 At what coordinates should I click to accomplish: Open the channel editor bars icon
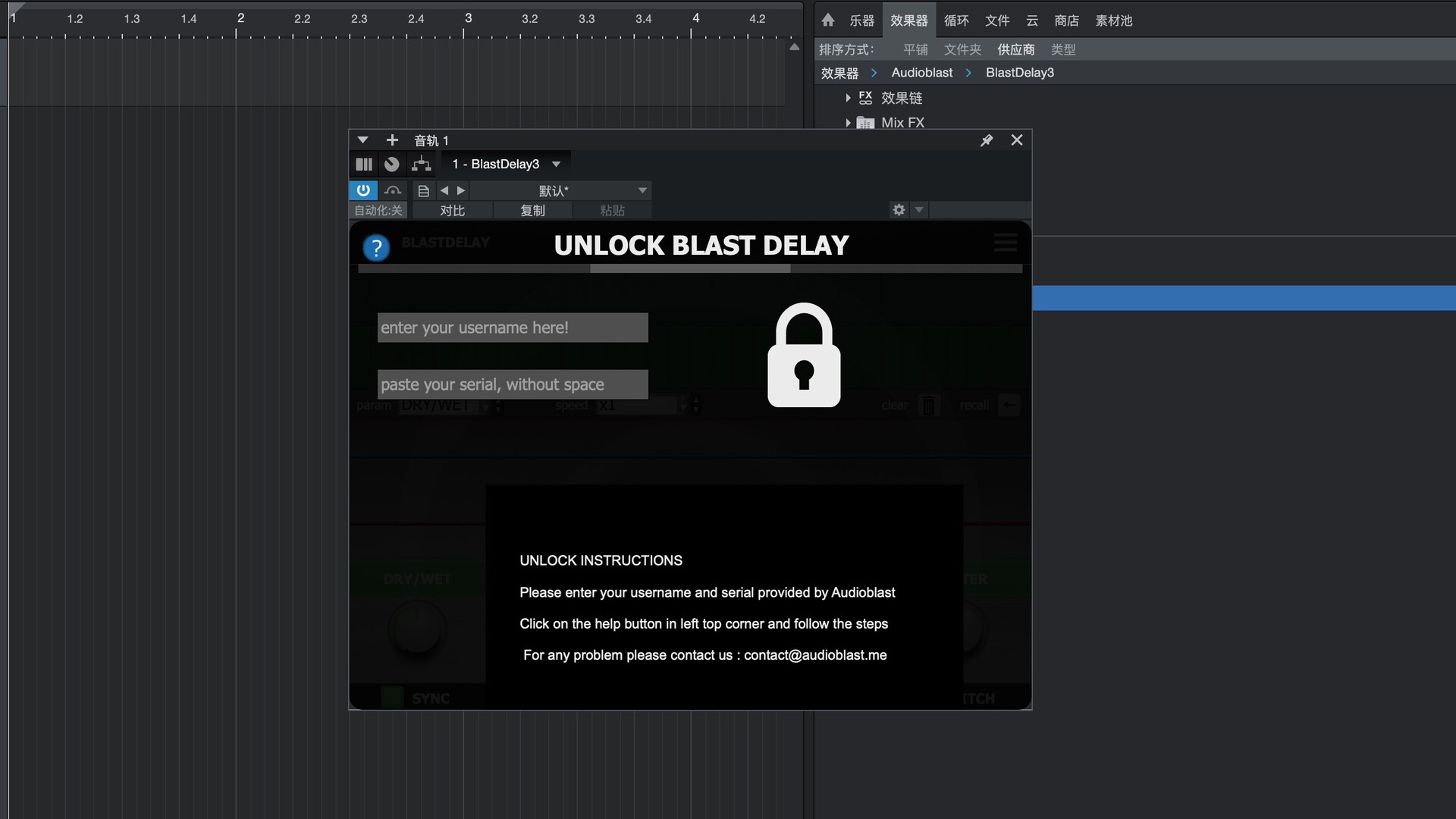point(364,164)
